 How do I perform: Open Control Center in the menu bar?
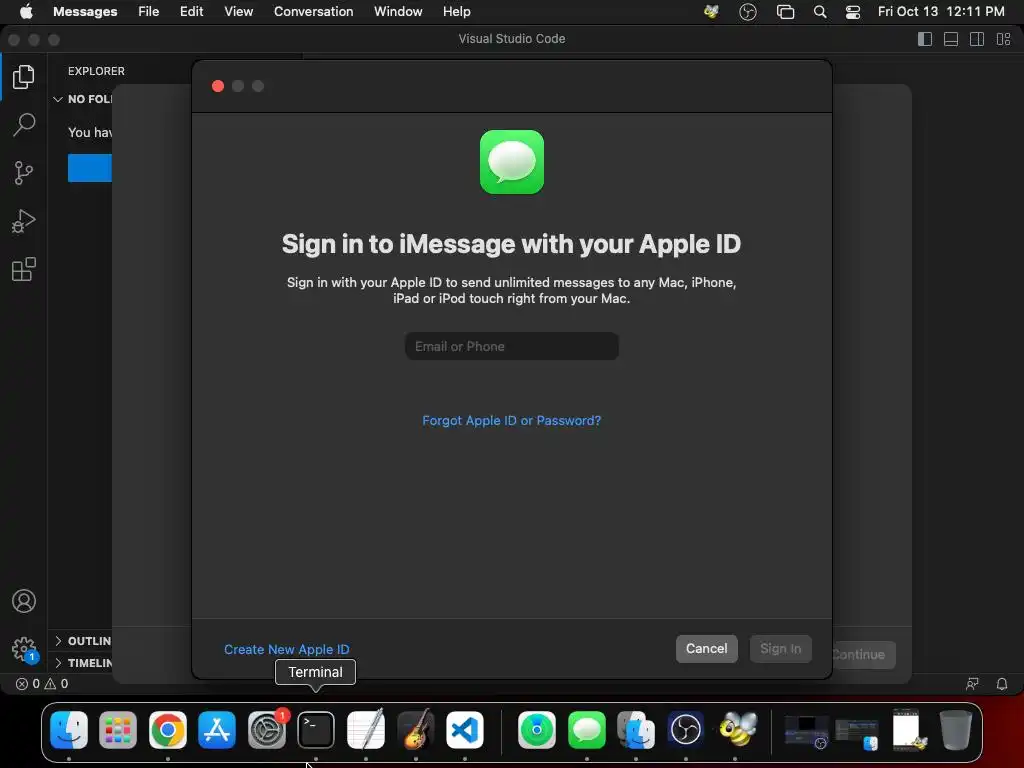[x=853, y=12]
